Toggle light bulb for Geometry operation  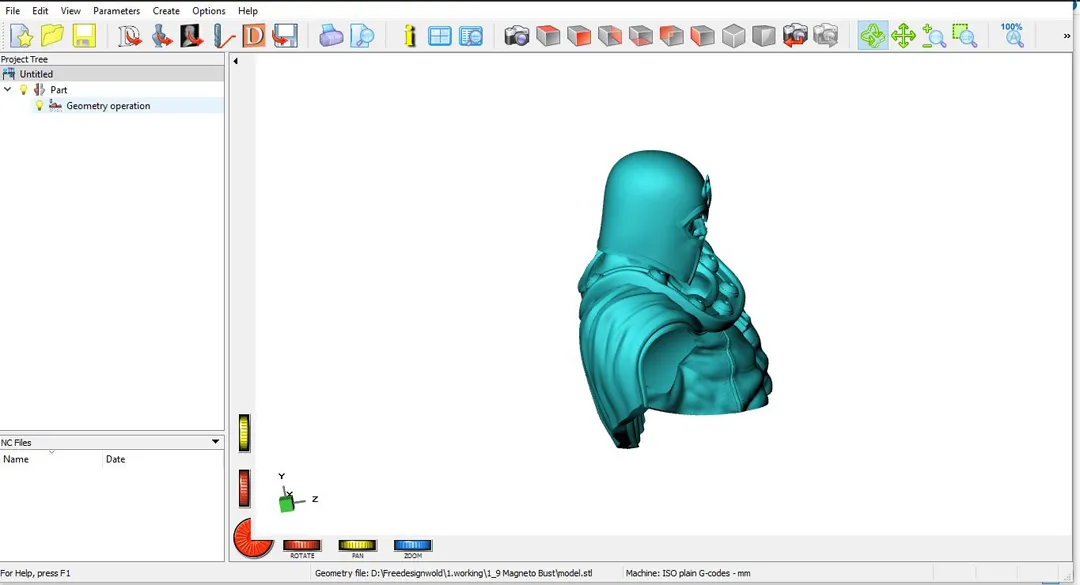pyautogui.click(x=39, y=105)
